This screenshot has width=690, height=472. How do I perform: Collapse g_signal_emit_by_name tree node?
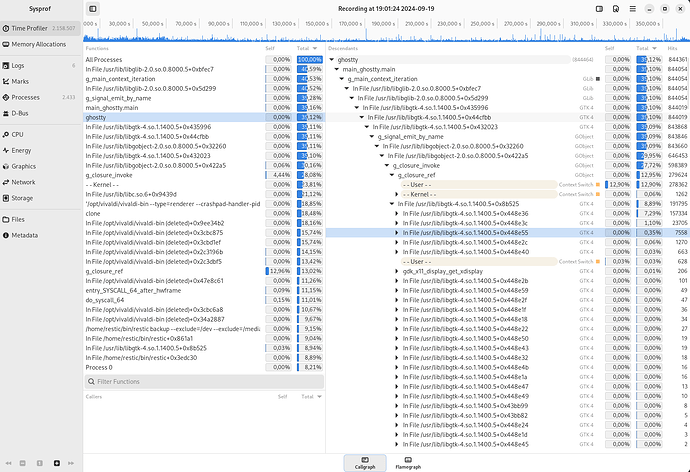(x=372, y=136)
